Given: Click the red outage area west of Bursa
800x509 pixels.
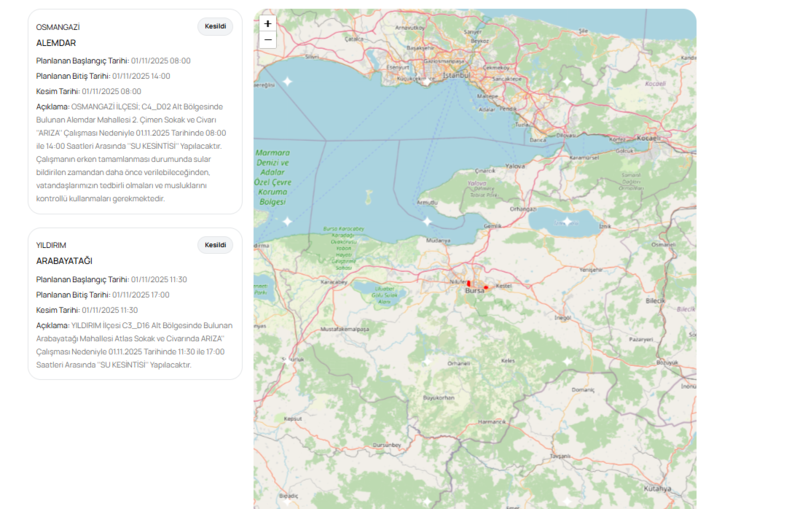Looking at the screenshot, I should [x=469, y=284].
